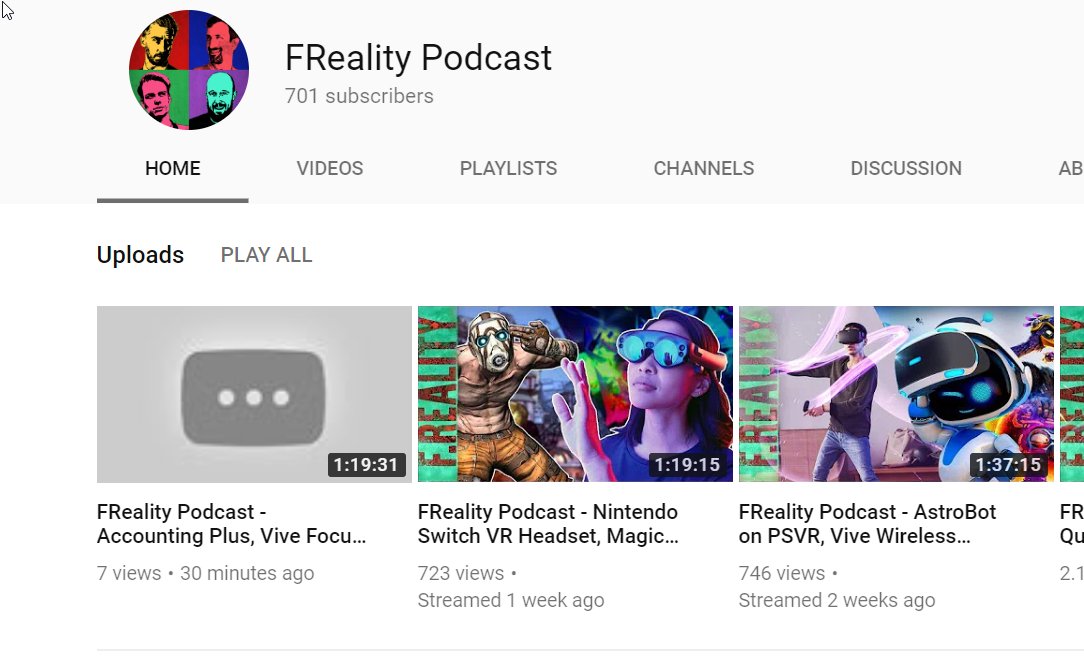Click the 1:19:31 duration badge
This screenshot has height=664, width=1084.
[x=366, y=465]
